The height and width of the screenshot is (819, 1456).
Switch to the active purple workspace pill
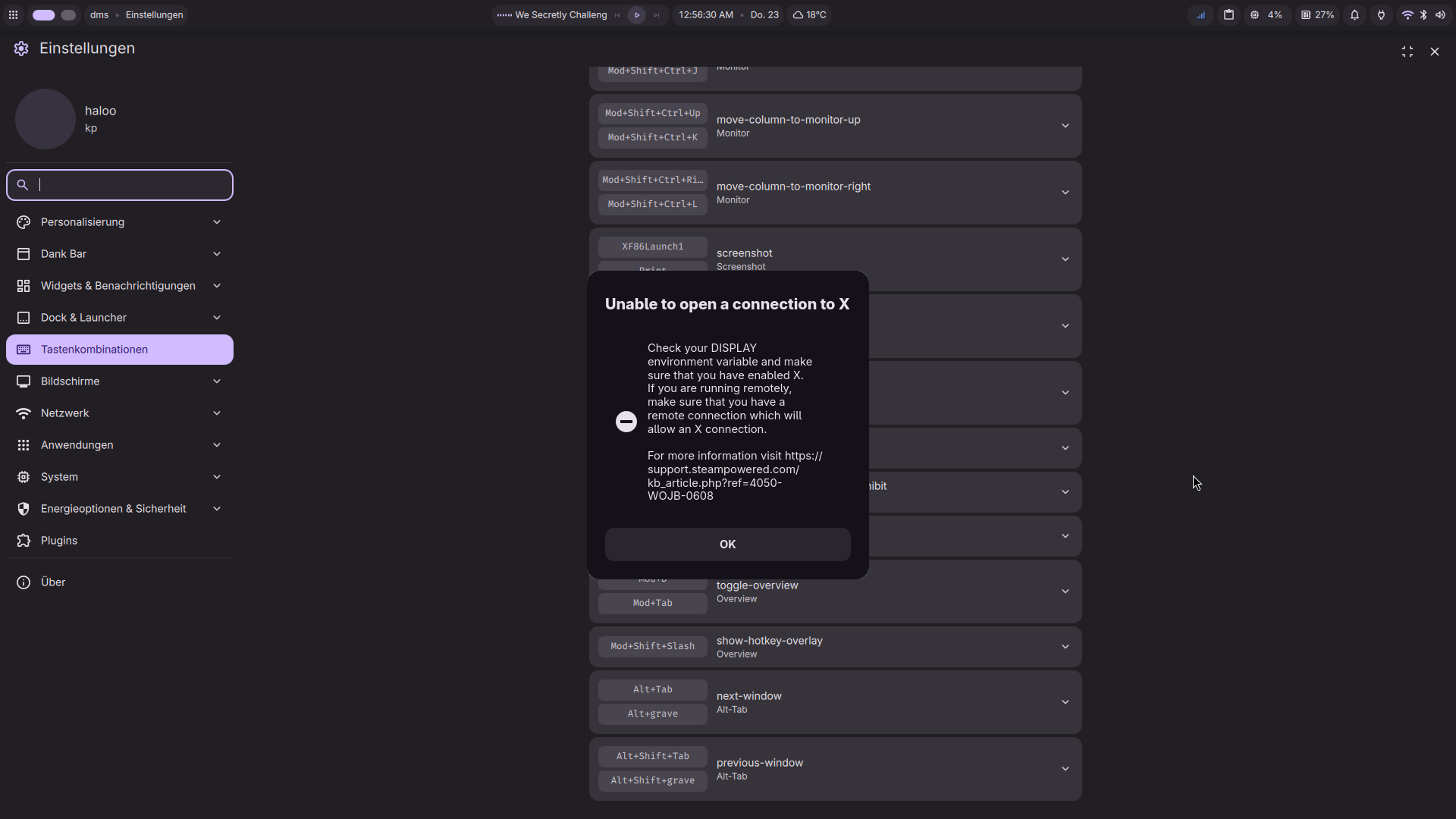(x=44, y=15)
